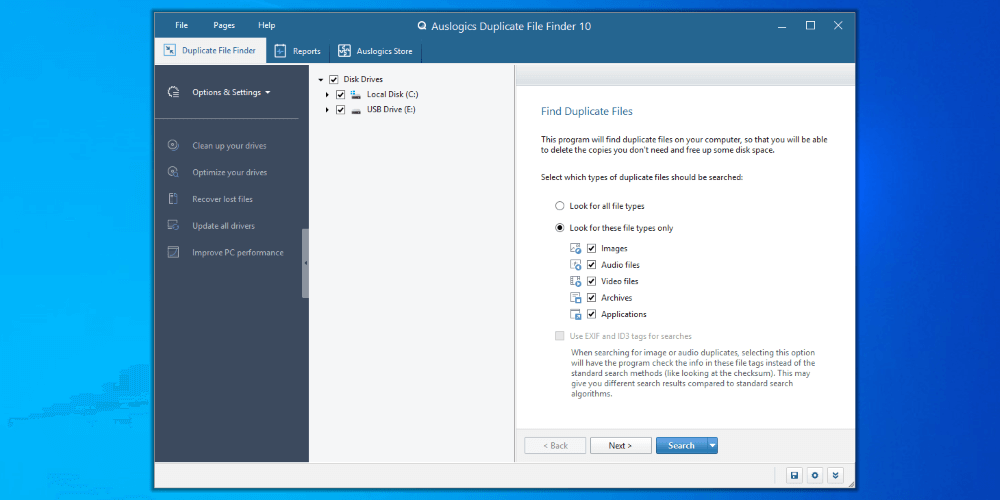Image resolution: width=1000 pixels, height=500 pixels.
Task: Uncheck the USB Drive (E:) checkbox
Action: [341, 110]
